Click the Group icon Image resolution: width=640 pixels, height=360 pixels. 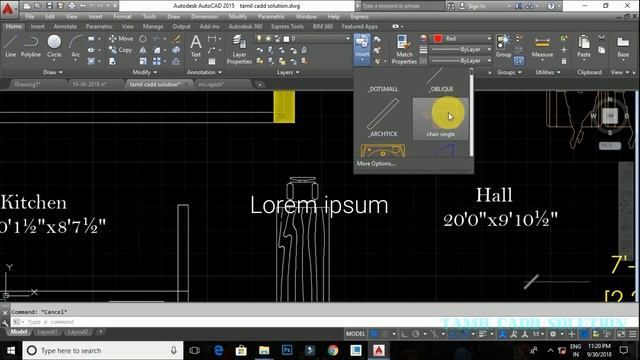[503, 46]
